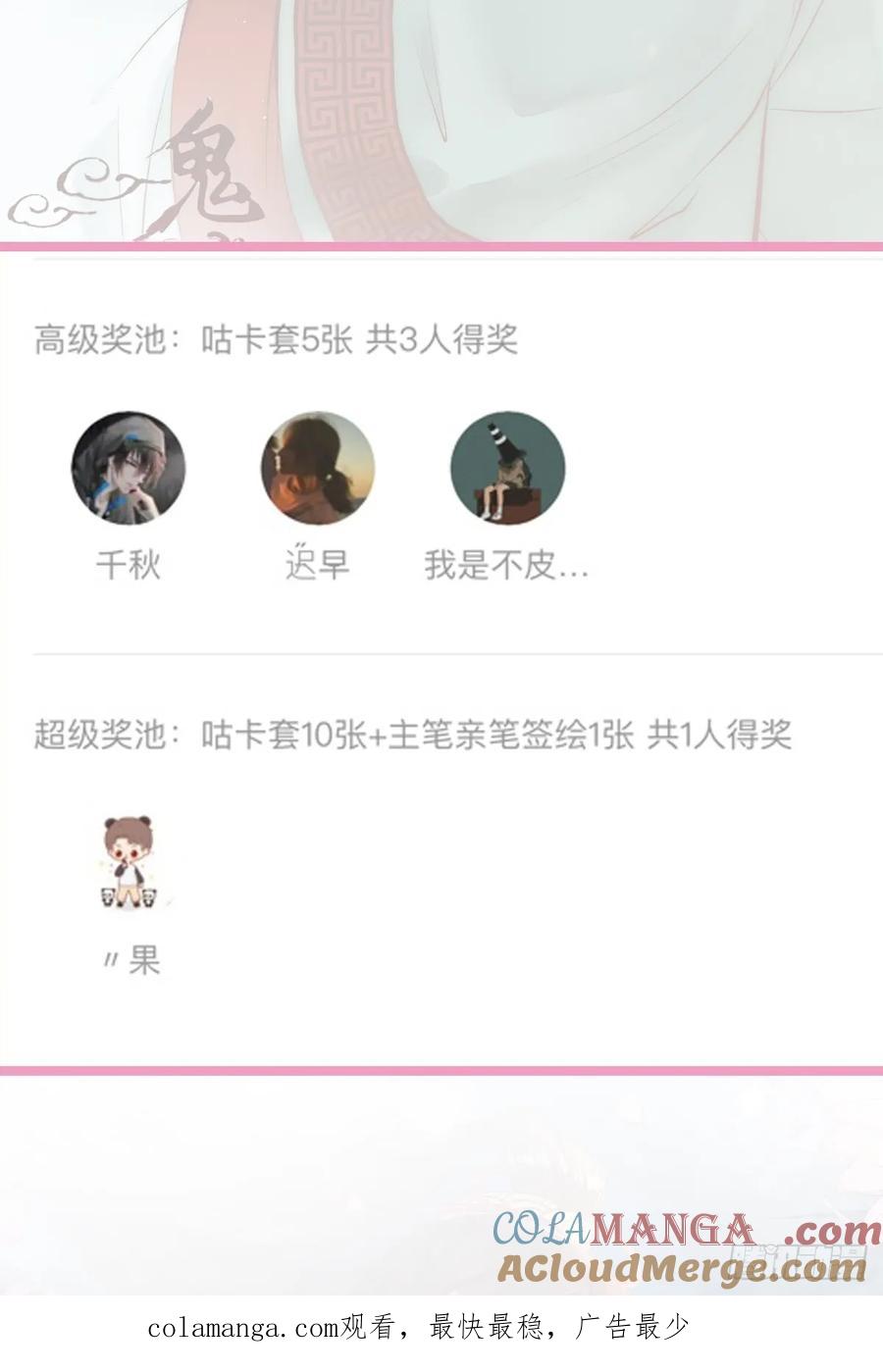Click the COLAMANGA.com watermark logo
Image resolution: width=883 pixels, height=1372 pixels.
[x=685, y=1230]
